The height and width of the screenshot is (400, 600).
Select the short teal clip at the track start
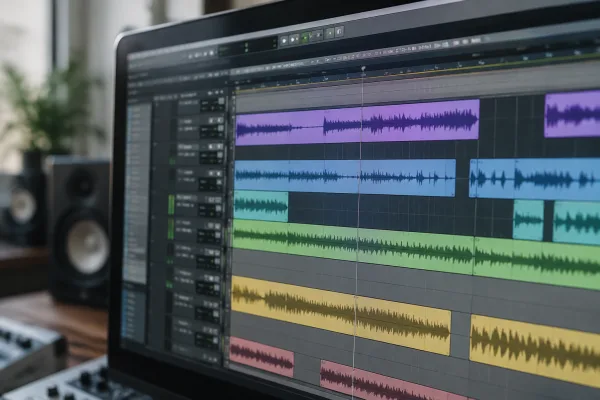pyautogui.click(x=261, y=206)
